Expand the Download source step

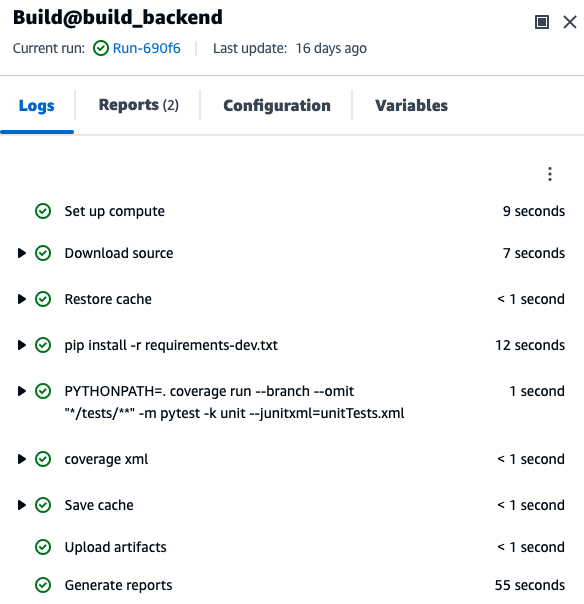22,253
